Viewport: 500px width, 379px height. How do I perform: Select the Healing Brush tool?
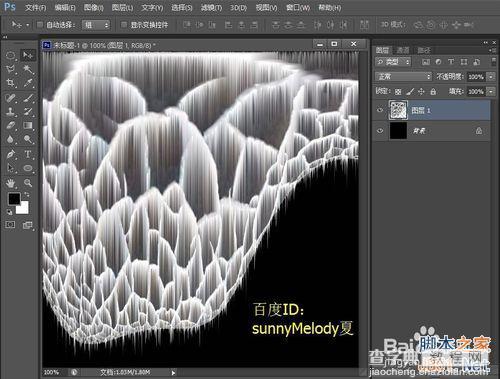pos(10,98)
